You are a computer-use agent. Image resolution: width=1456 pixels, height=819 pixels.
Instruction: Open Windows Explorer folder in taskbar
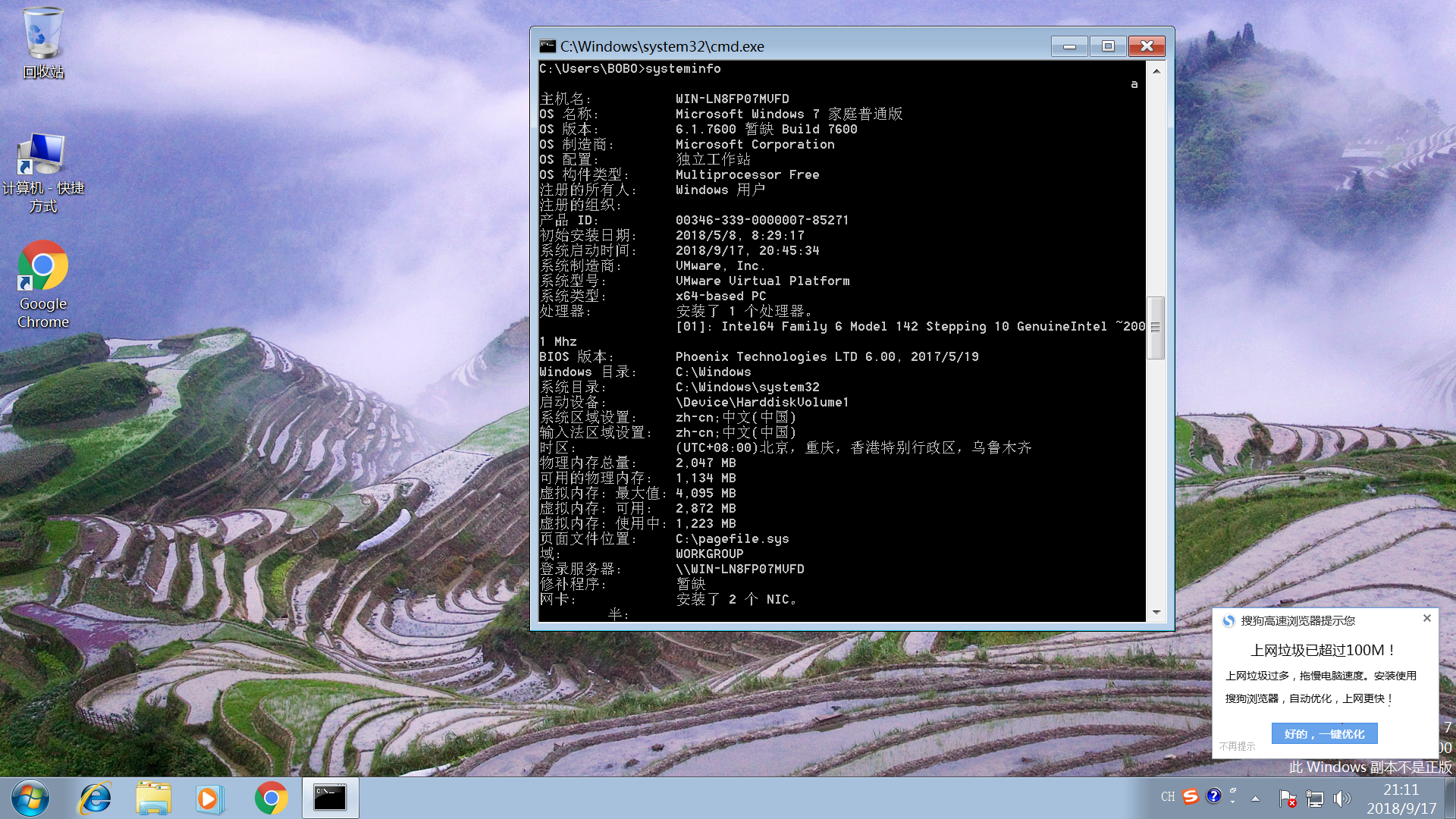(x=153, y=799)
